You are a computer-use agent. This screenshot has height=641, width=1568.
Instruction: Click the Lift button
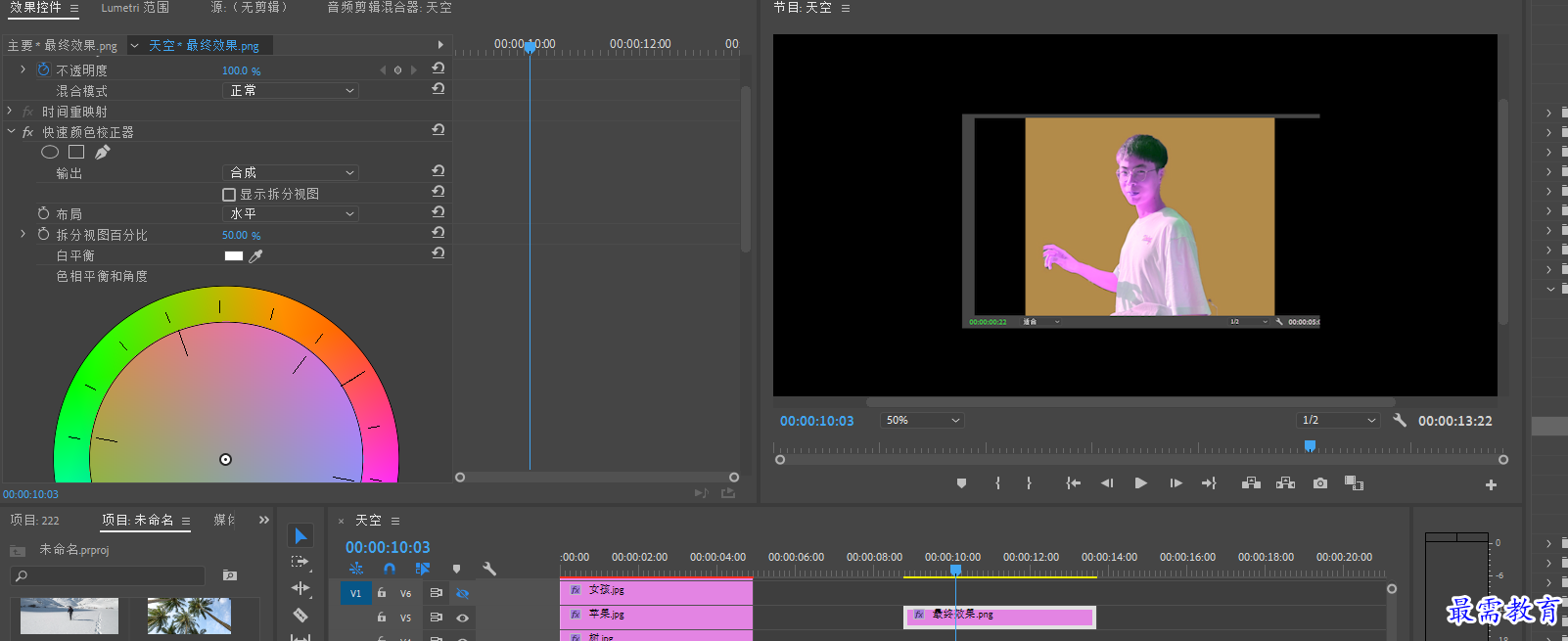click(1251, 483)
